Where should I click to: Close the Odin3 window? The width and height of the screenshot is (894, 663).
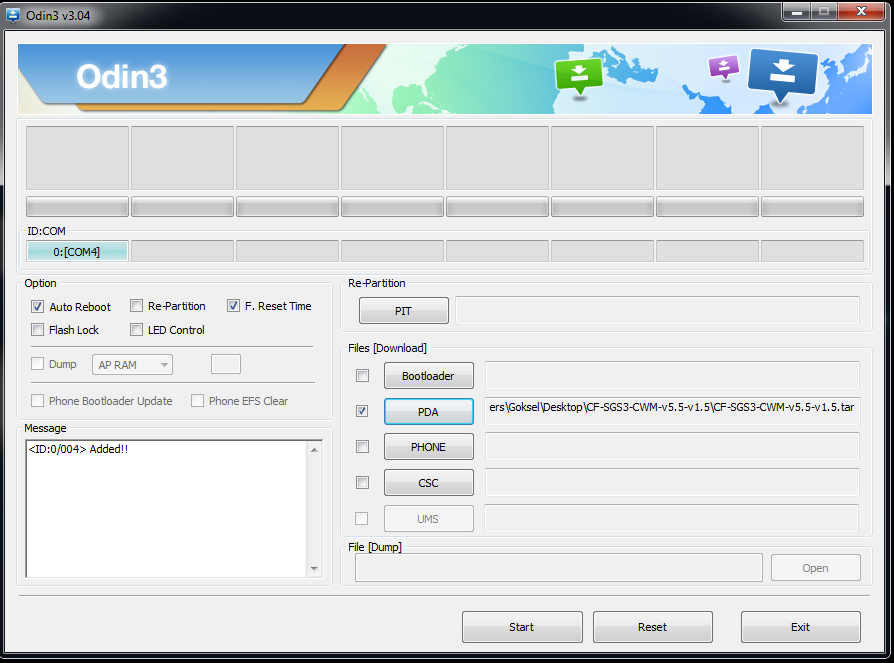(862, 11)
